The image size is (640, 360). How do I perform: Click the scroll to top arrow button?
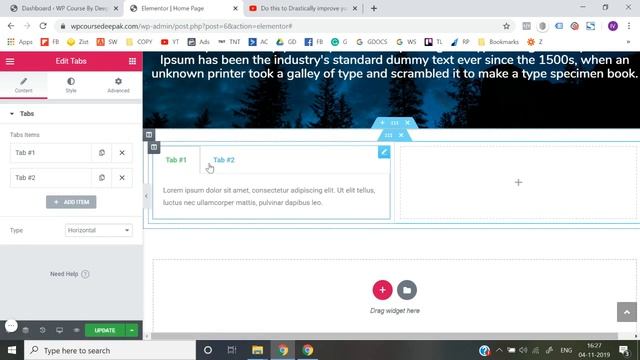coord(627,312)
